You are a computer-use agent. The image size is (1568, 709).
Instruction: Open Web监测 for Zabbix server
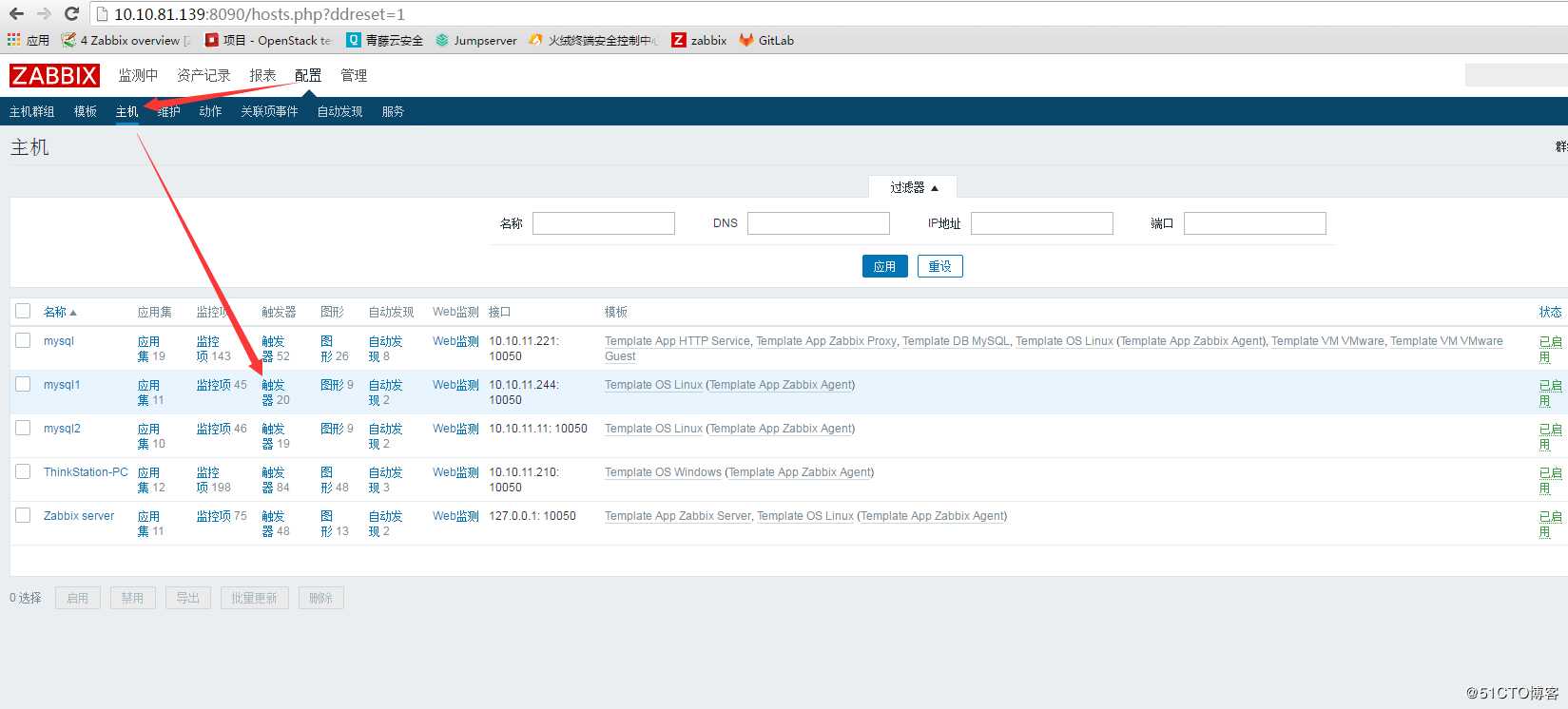click(x=455, y=516)
